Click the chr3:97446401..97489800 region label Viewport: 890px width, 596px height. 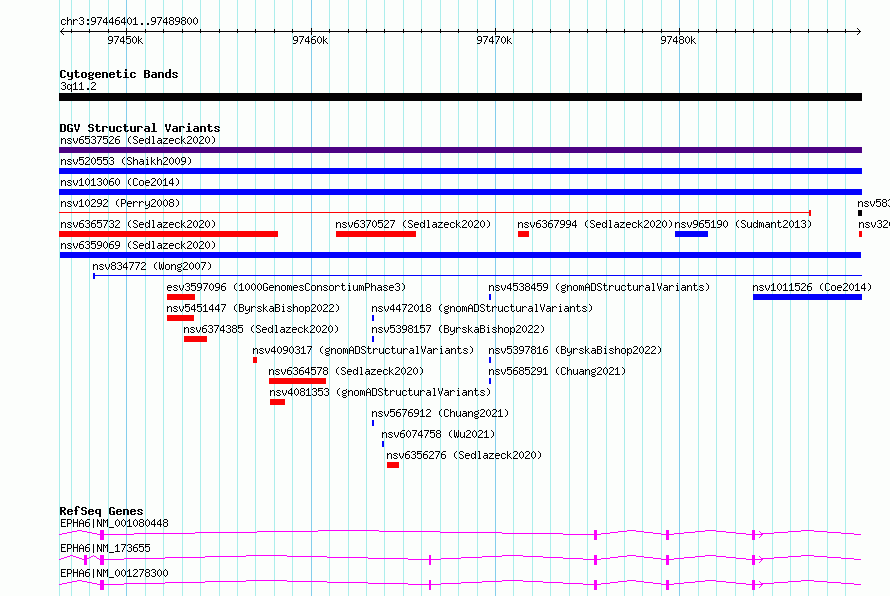tap(129, 21)
